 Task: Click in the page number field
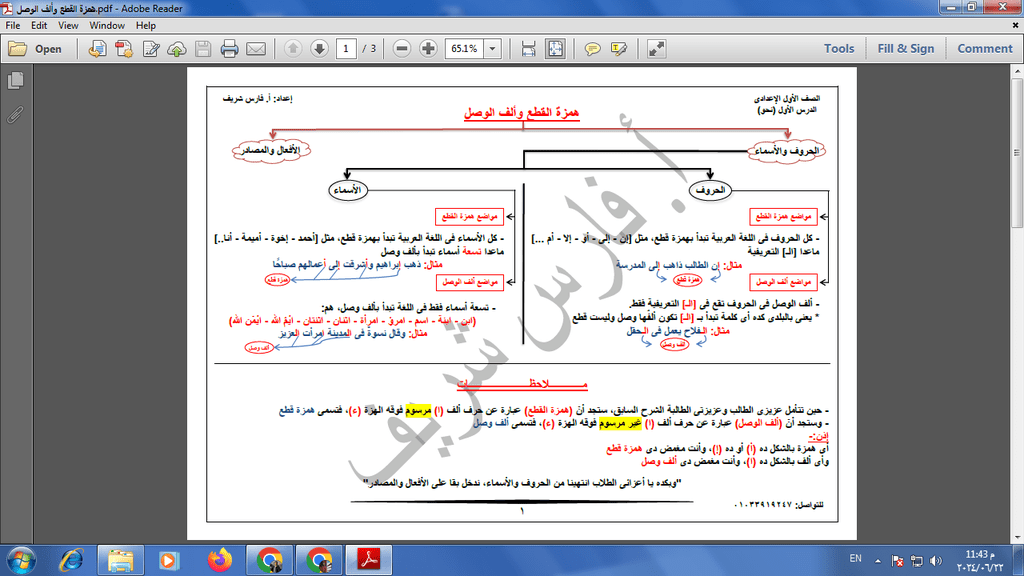click(346, 49)
